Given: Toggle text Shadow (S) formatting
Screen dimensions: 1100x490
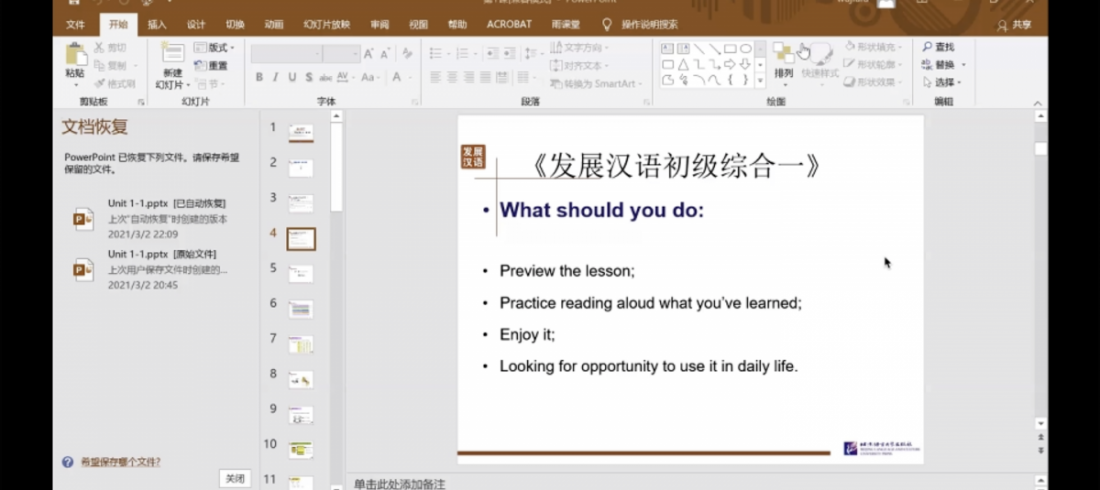Looking at the screenshot, I should point(309,77).
